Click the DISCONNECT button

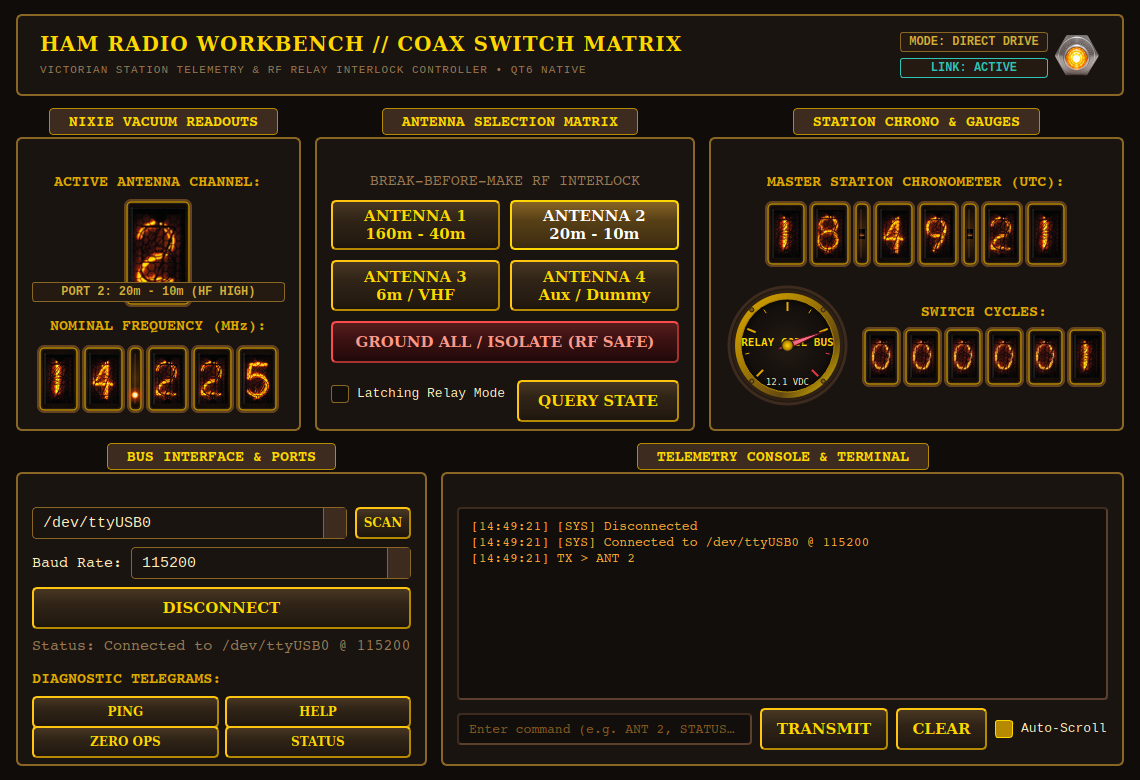(221, 608)
